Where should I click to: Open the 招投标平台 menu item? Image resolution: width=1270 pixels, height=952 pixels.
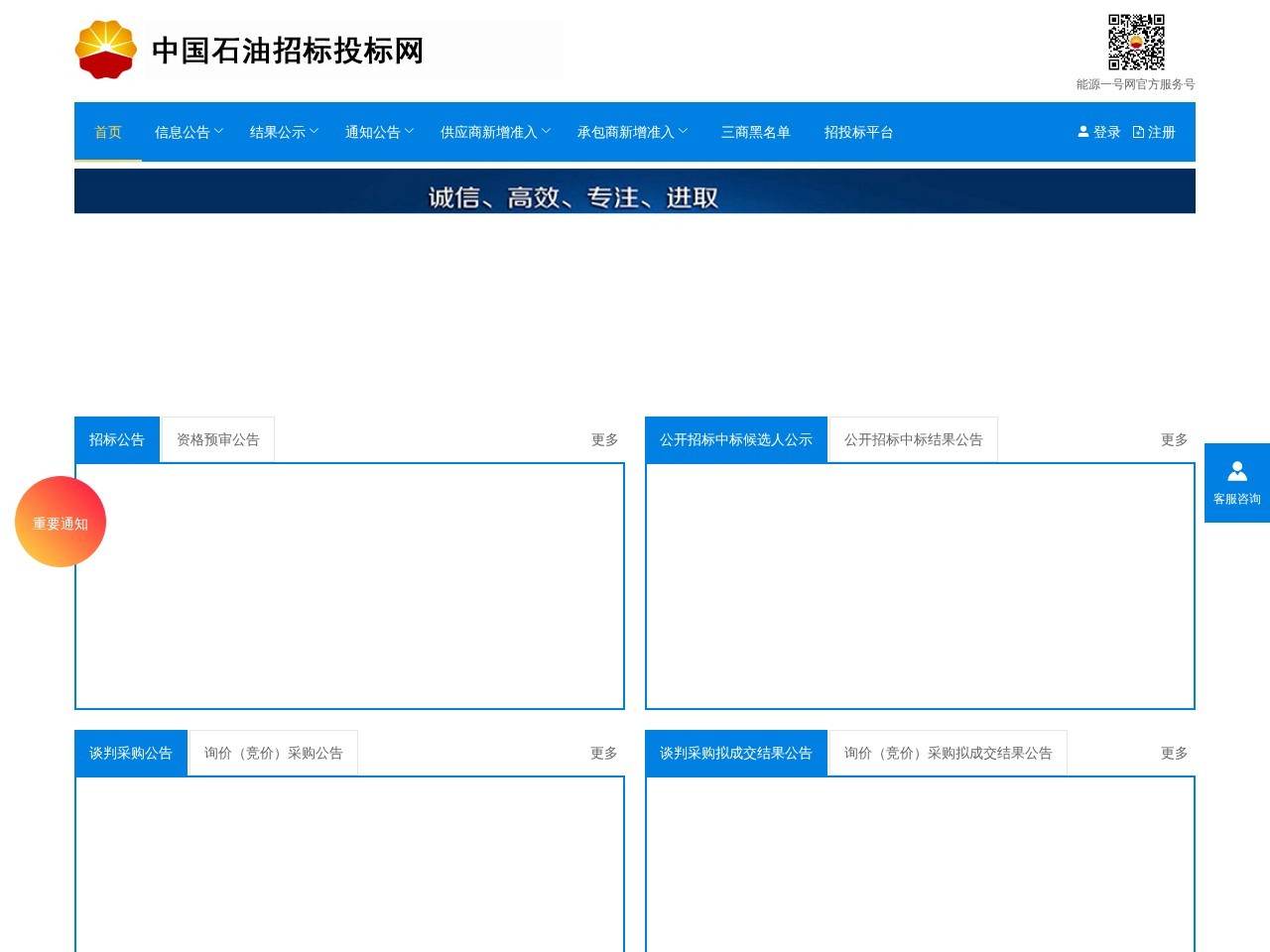click(859, 132)
